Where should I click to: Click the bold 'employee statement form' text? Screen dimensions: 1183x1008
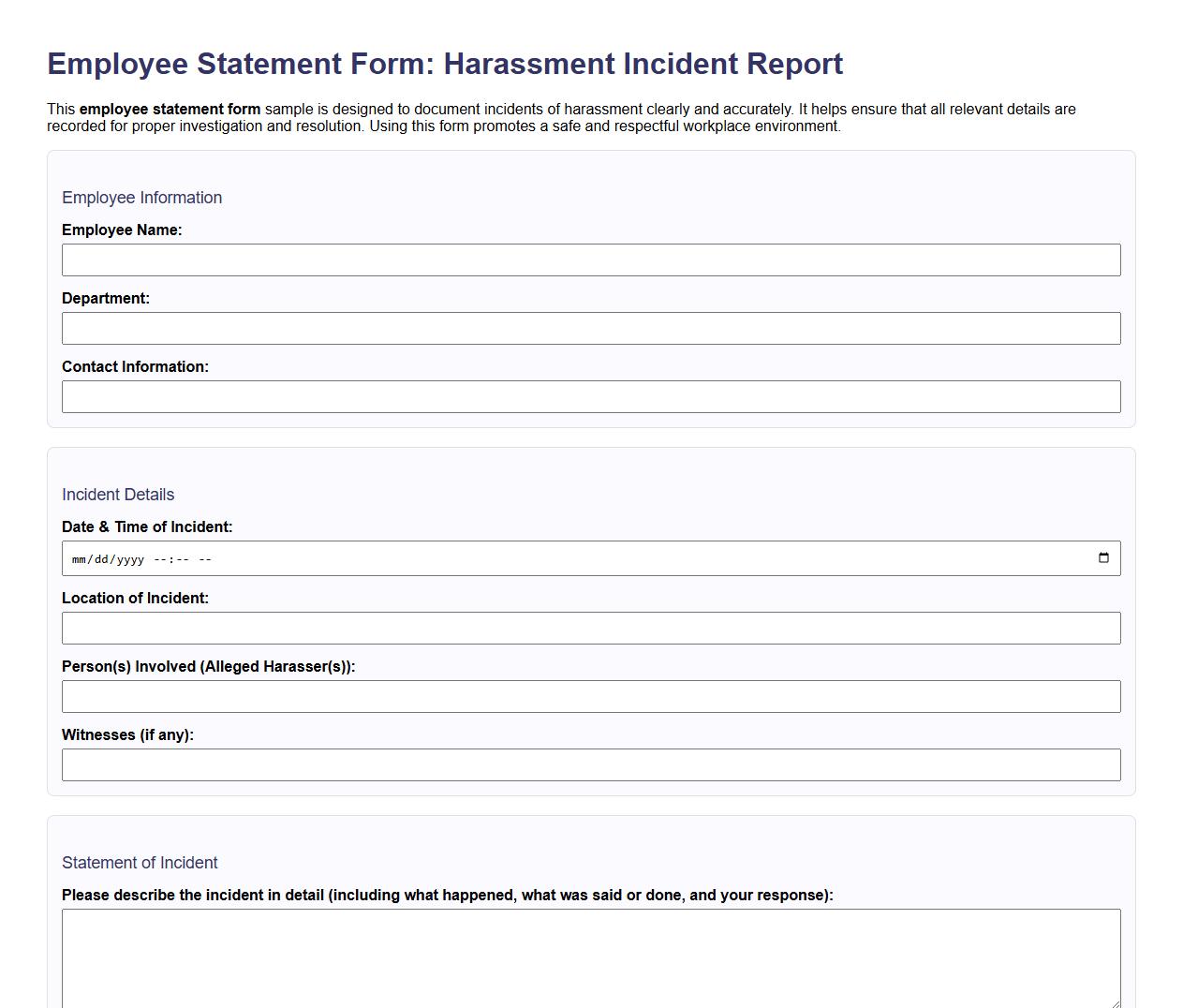pyautogui.click(x=170, y=109)
